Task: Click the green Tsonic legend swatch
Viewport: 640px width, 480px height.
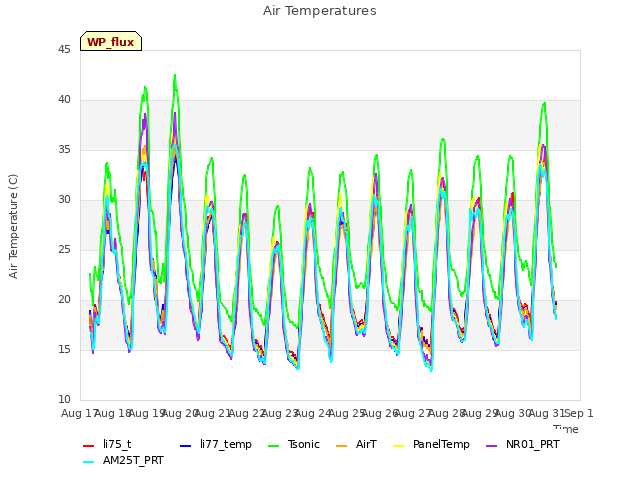Action: [x=274, y=446]
